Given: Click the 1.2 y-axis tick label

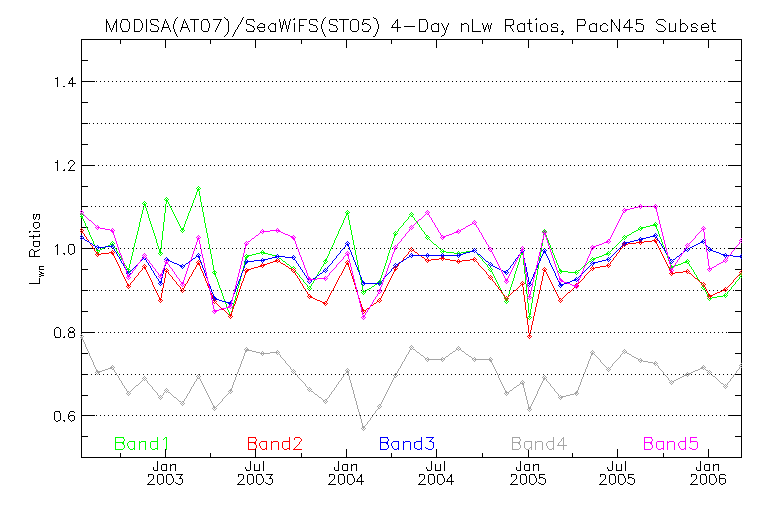Looking at the screenshot, I should click(65, 166).
